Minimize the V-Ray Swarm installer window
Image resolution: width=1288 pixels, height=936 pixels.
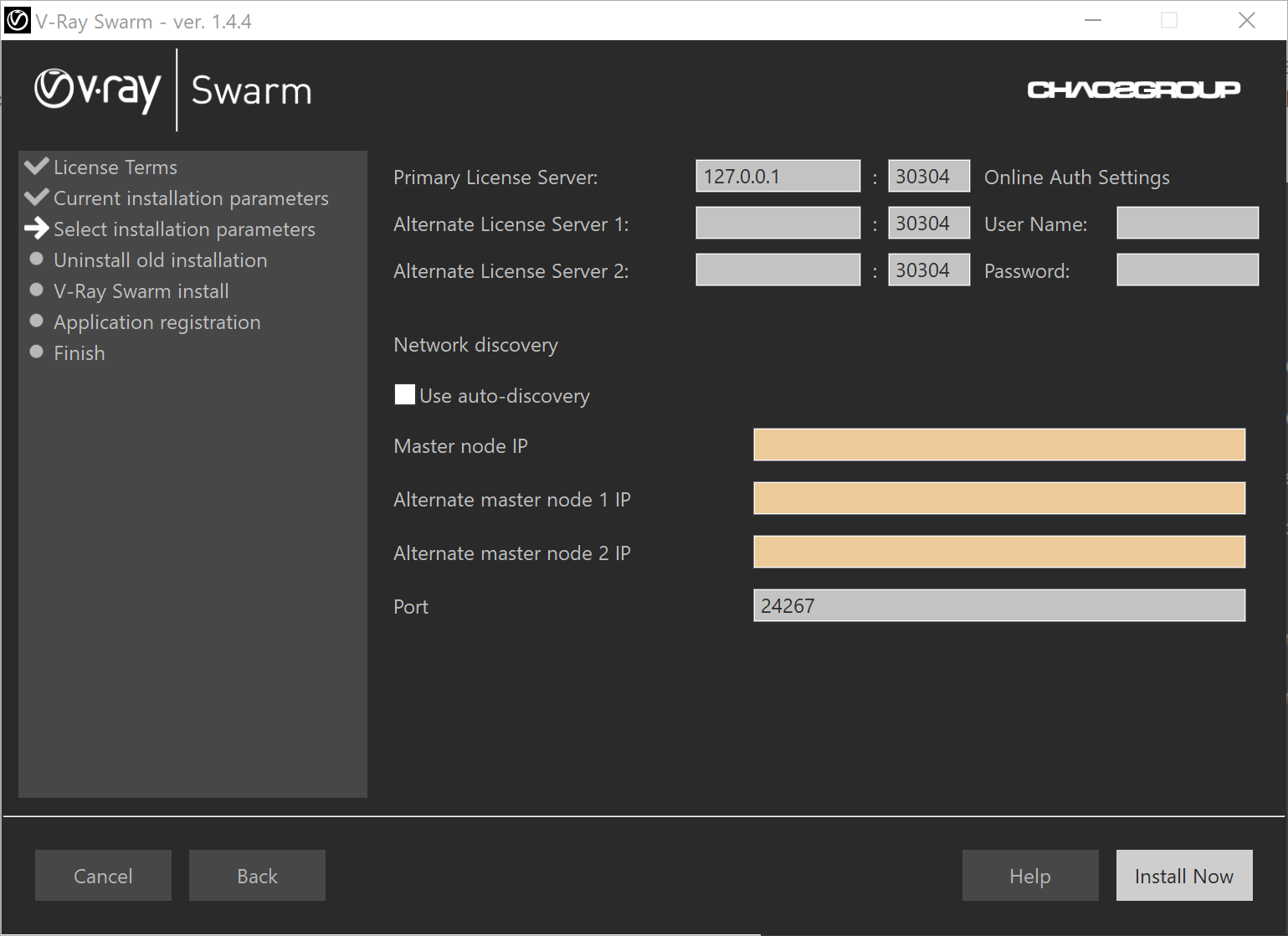coord(1093,20)
